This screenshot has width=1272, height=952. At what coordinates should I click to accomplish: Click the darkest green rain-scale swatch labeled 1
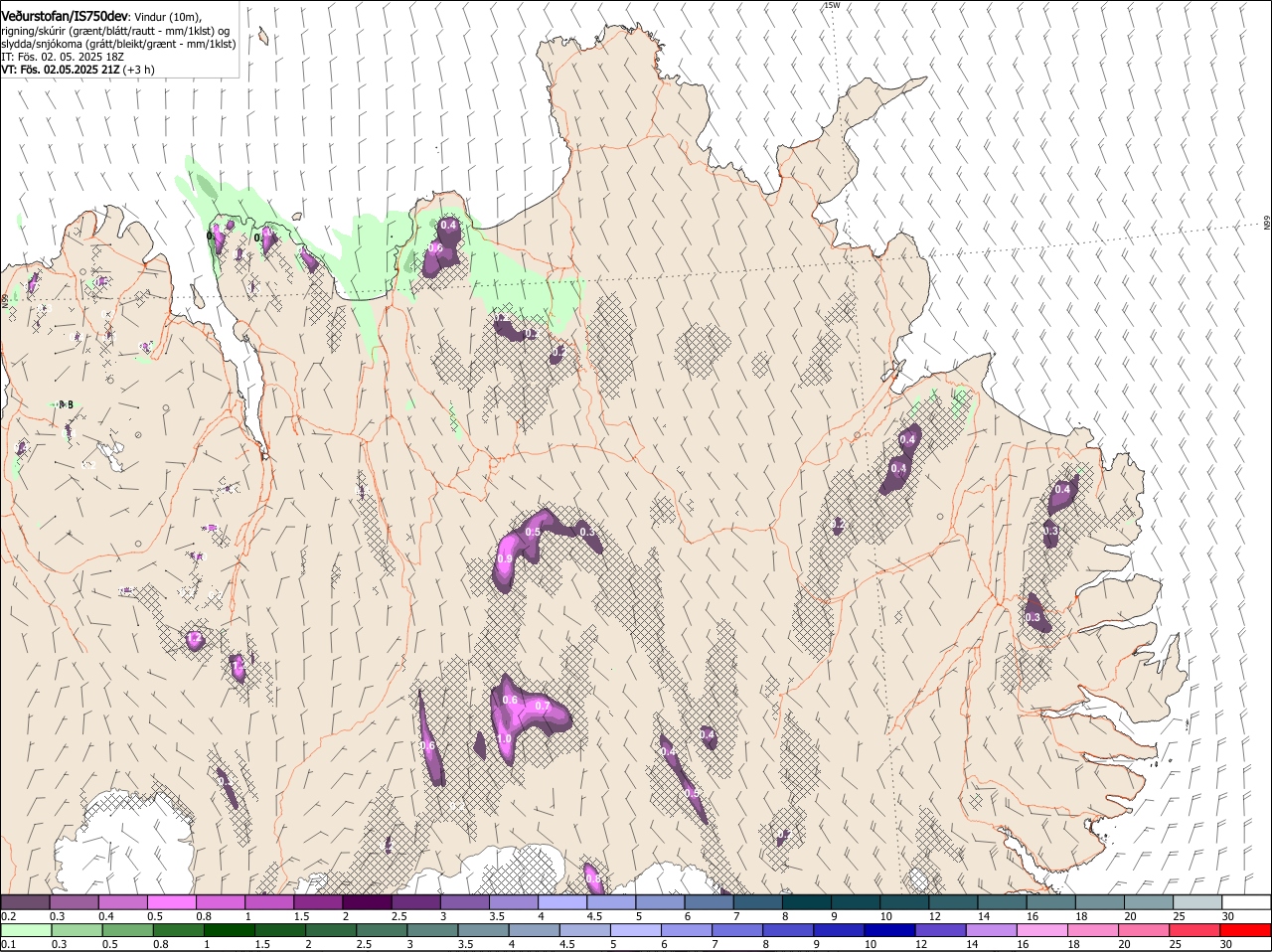click(230, 930)
